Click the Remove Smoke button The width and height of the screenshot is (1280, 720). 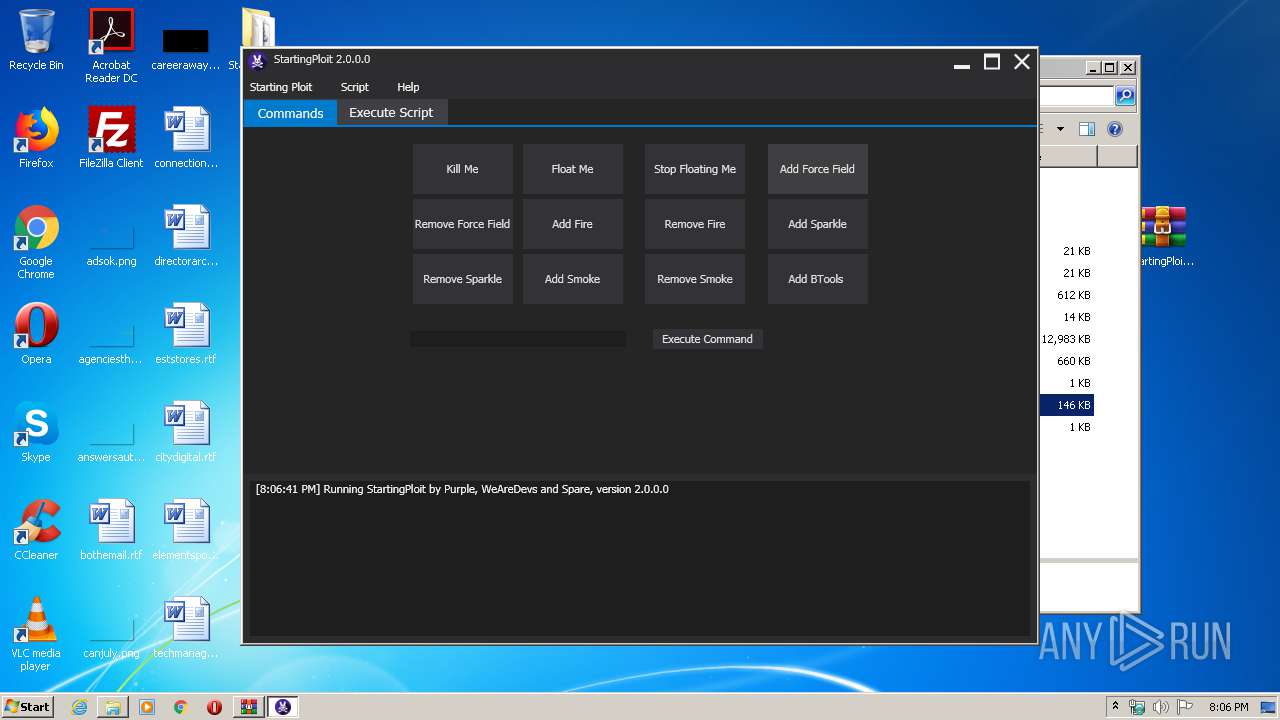695,279
